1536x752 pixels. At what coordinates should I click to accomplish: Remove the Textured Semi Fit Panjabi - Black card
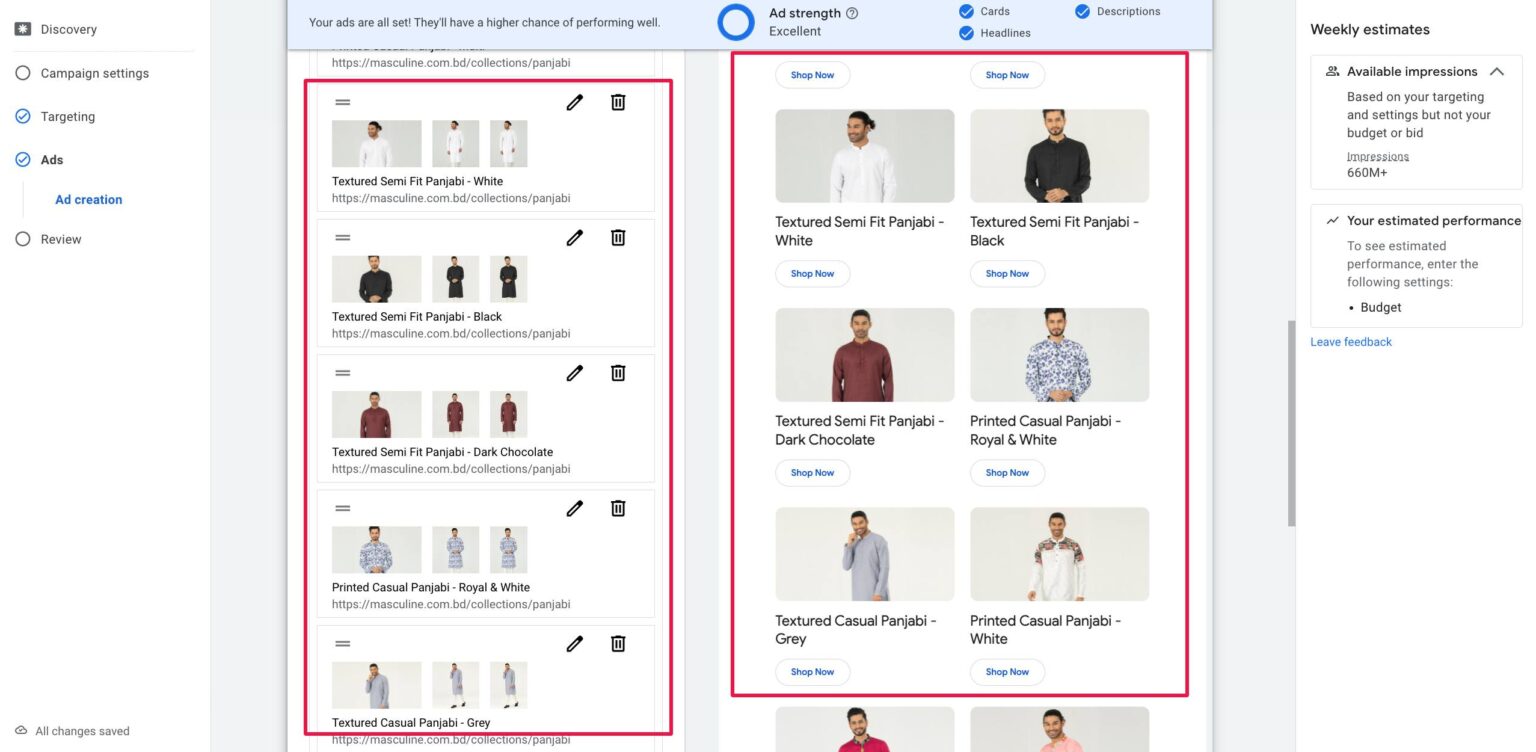618,237
